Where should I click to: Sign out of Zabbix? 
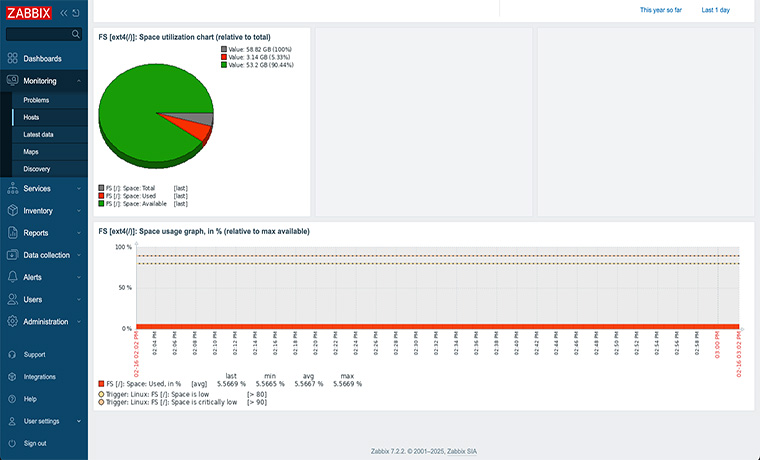click(x=35, y=443)
